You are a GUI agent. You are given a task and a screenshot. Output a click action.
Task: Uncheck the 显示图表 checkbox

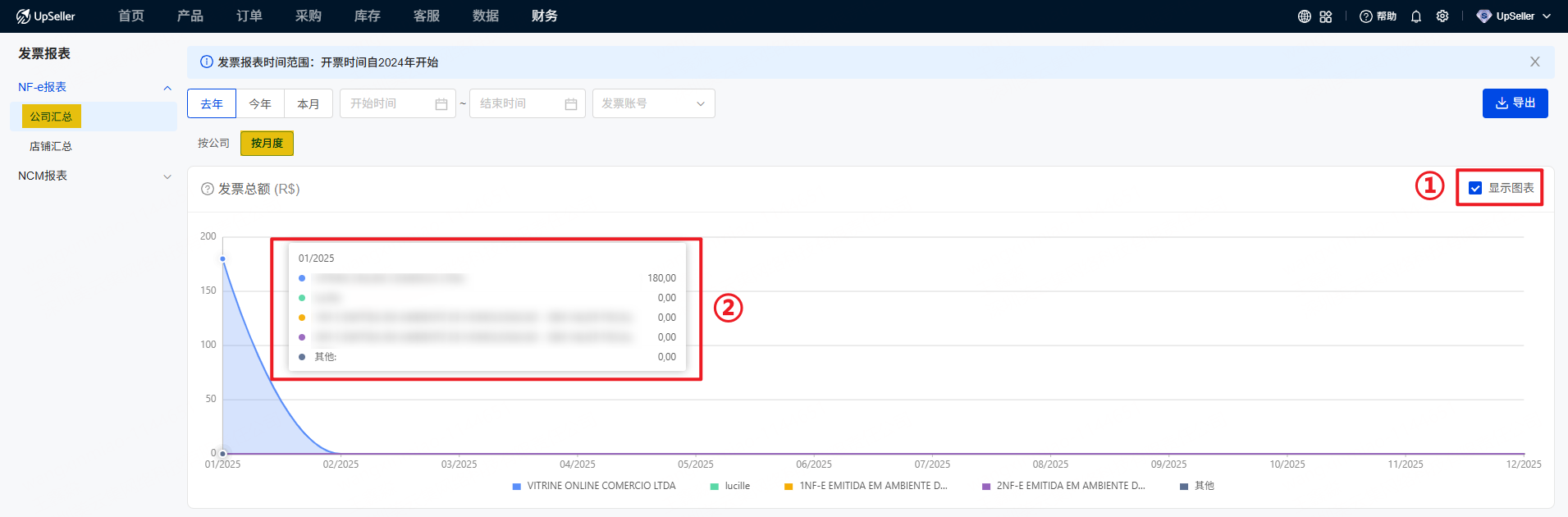coord(1475,188)
